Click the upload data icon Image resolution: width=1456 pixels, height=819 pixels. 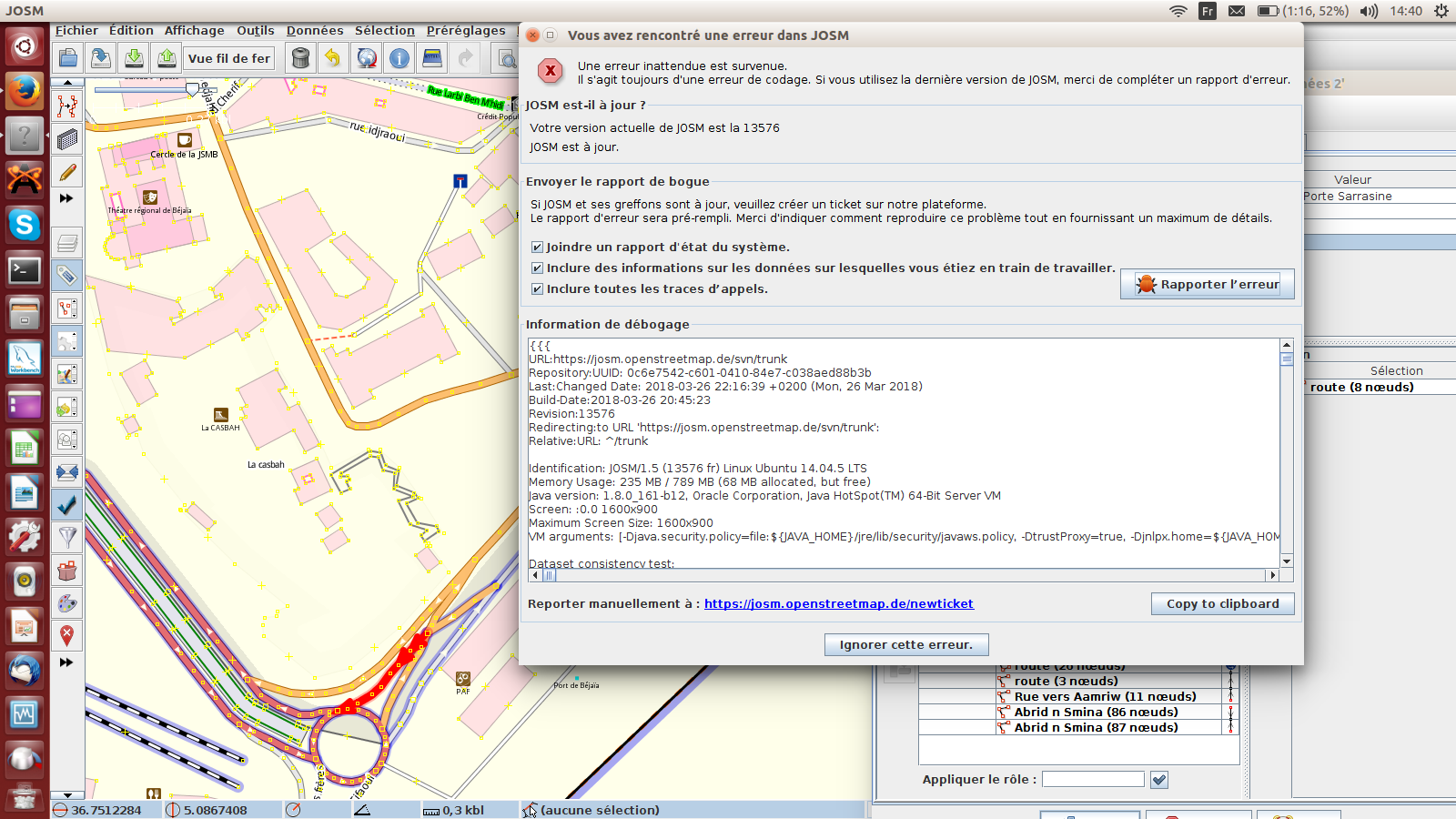point(167,58)
